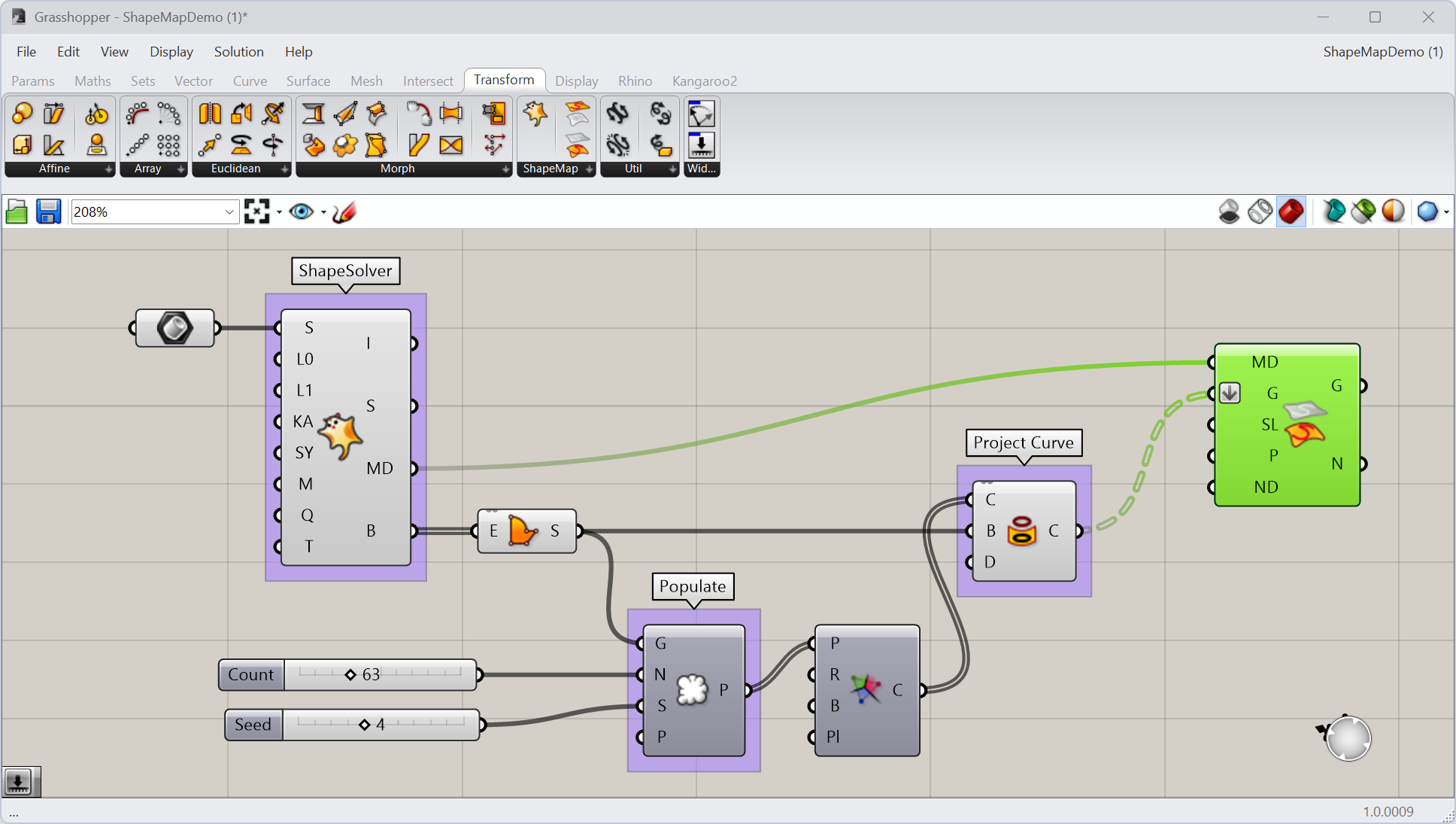Toggle document preview settings green icon

point(1363,211)
